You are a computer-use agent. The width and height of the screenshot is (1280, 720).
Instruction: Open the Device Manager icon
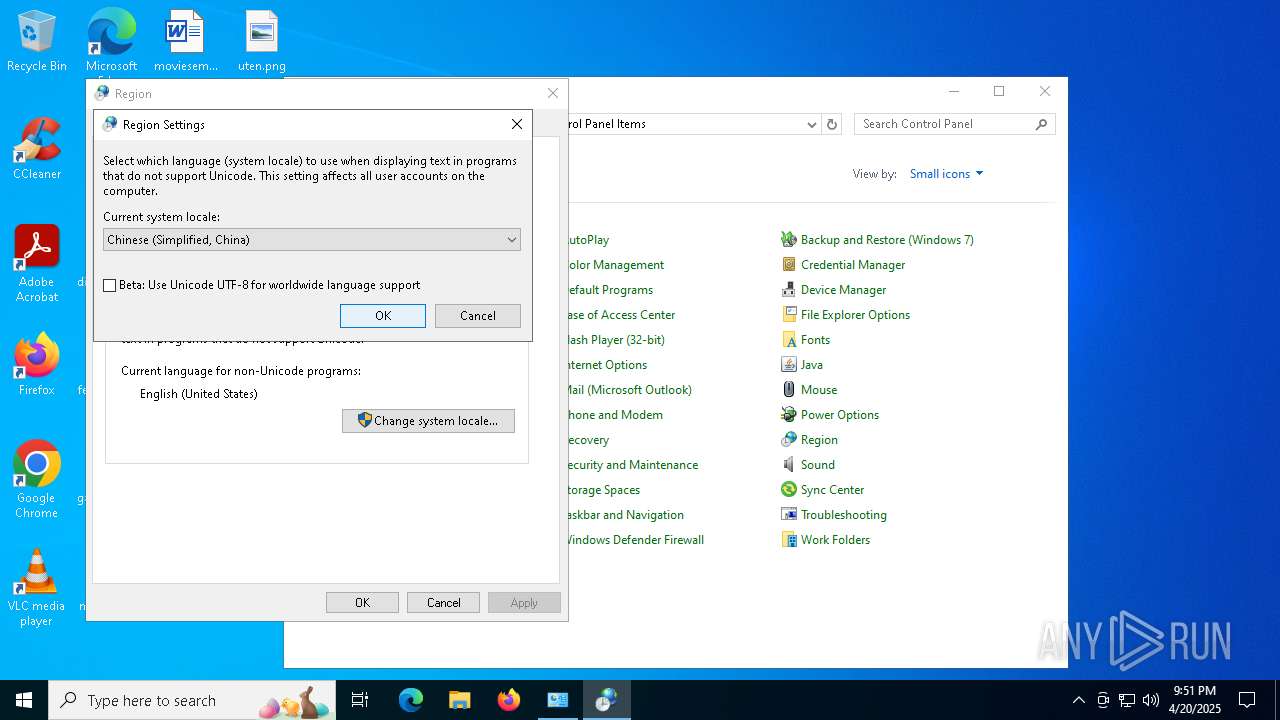pyautogui.click(x=789, y=290)
